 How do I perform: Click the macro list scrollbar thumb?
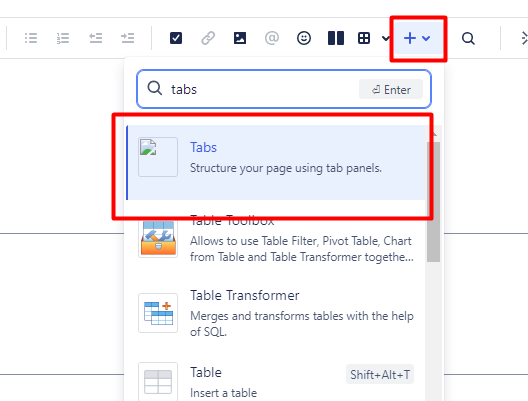coord(433,202)
